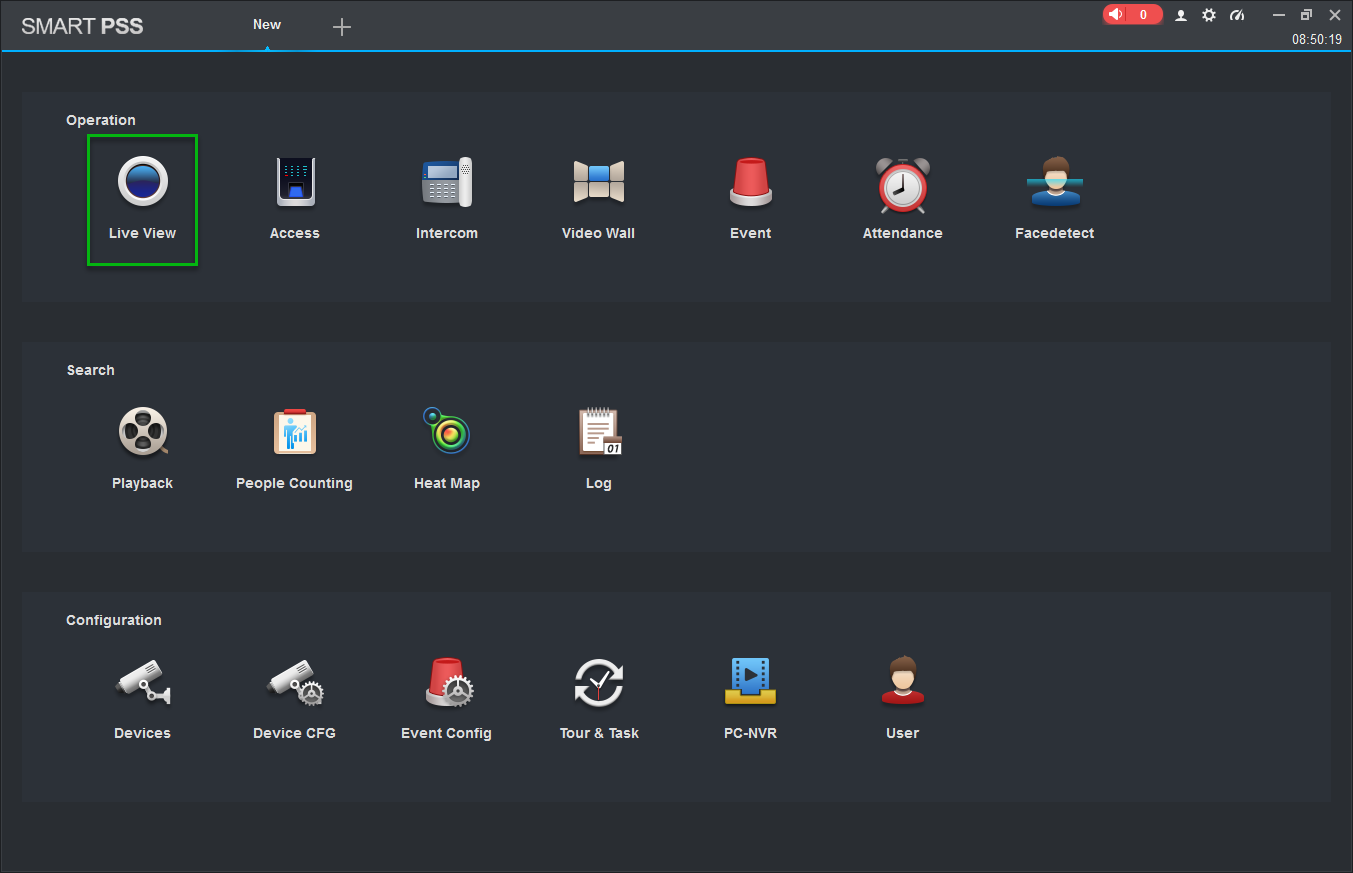Click the Configuration section heading

[114, 620]
